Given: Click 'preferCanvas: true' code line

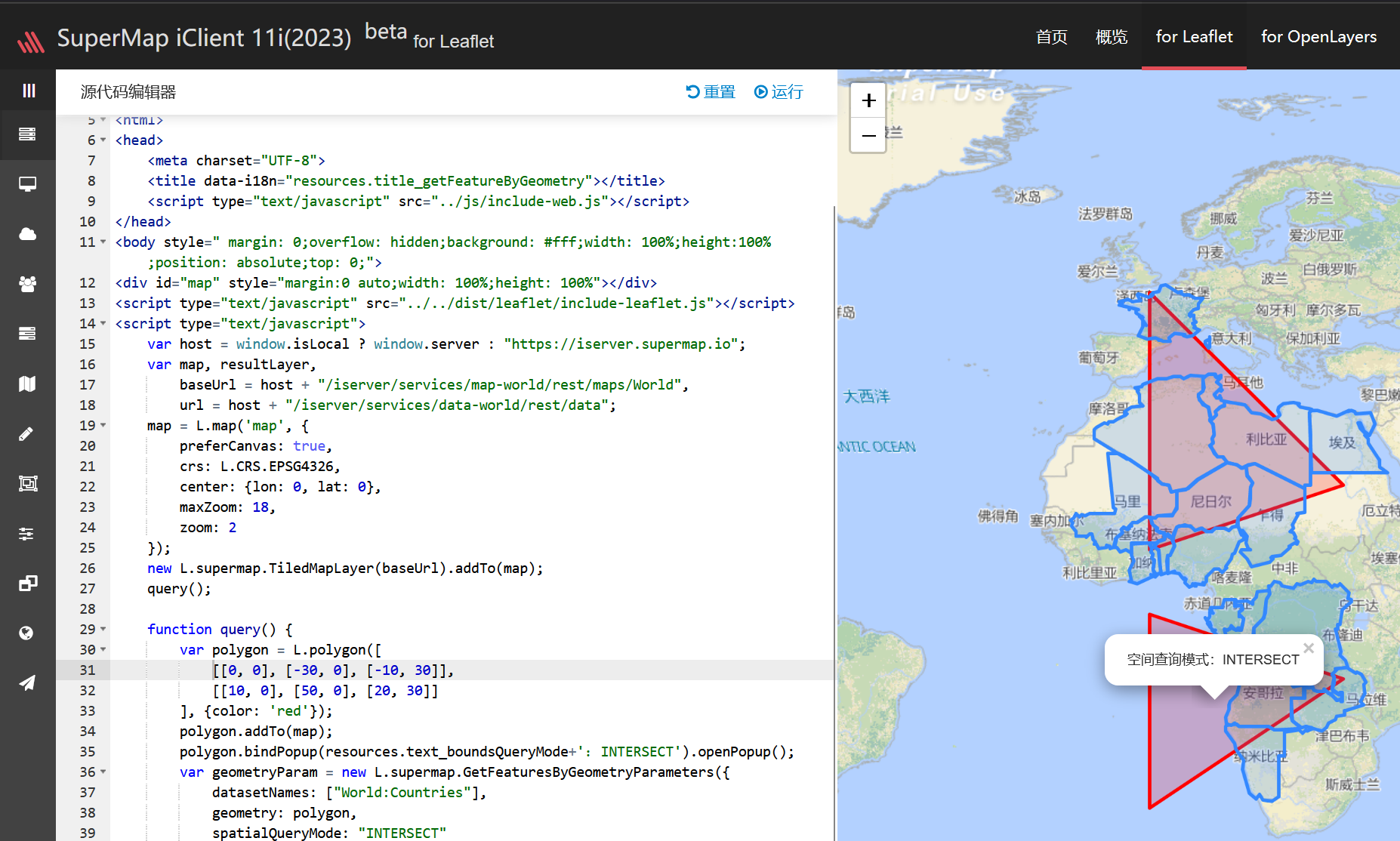Looking at the screenshot, I should (x=256, y=446).
